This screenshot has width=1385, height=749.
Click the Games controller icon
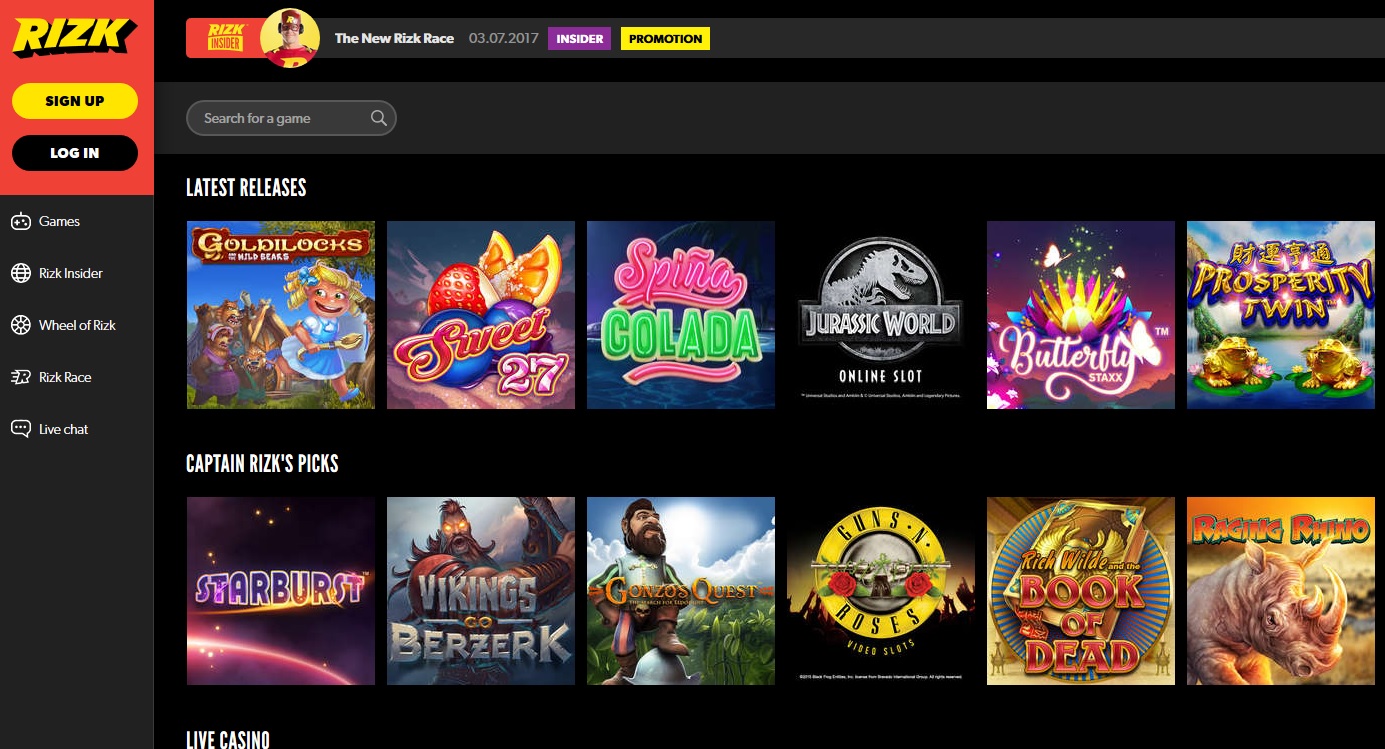pos(20,222)
